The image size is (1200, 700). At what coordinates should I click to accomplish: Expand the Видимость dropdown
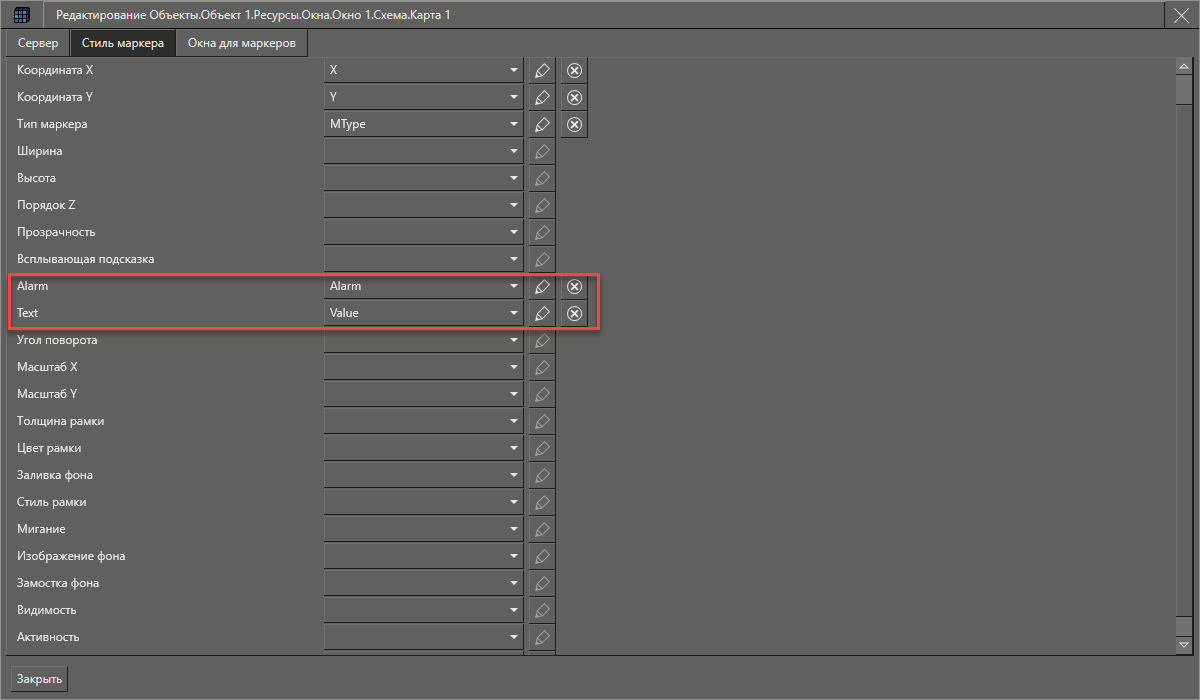(513, 610)
